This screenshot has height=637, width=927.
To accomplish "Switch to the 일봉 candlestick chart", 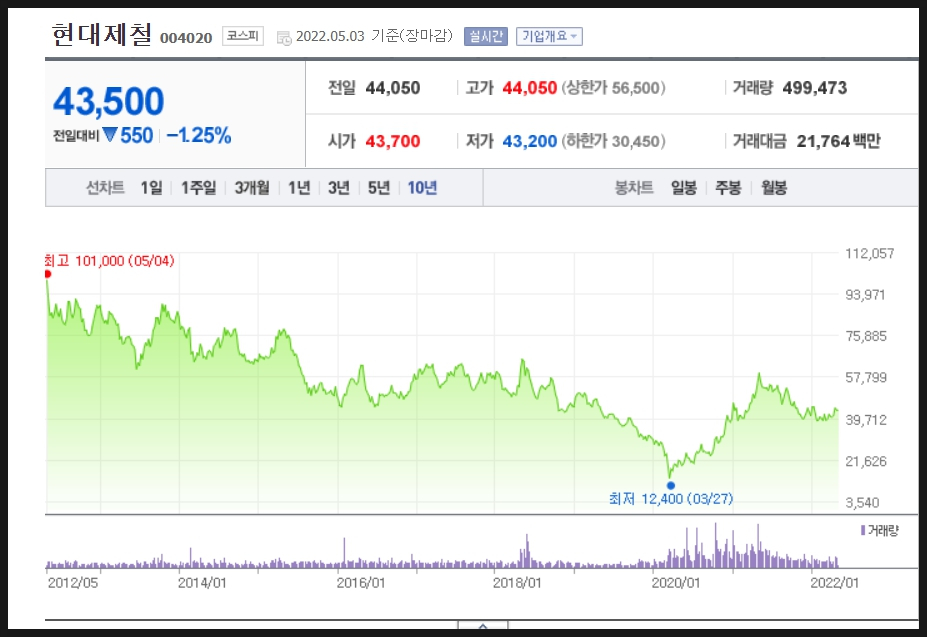I will pyautogui.click(x=683, y=188).
